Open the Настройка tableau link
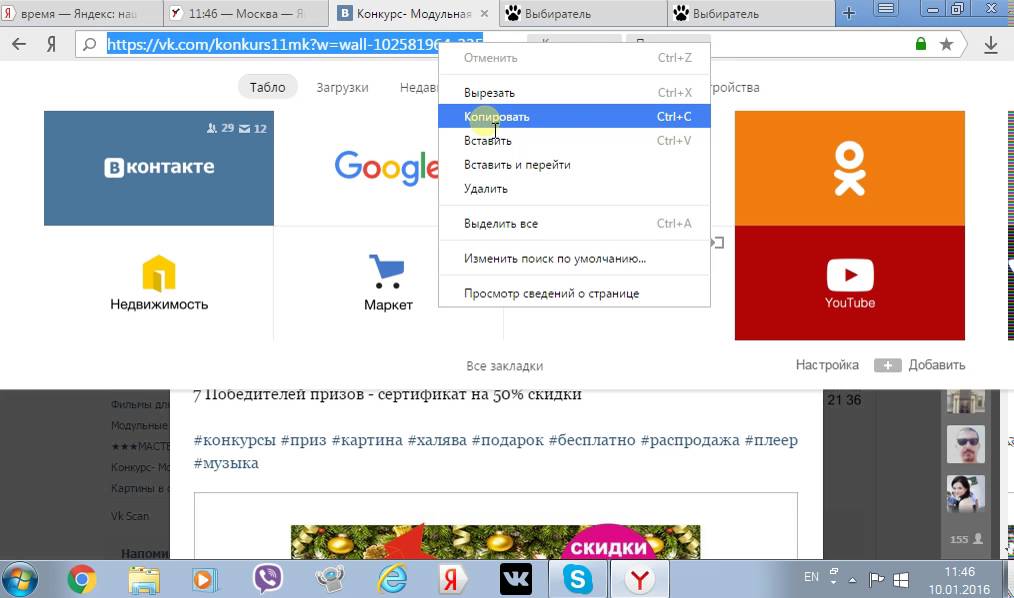Viewport: 1014px width, 598px height. [827, 365]
